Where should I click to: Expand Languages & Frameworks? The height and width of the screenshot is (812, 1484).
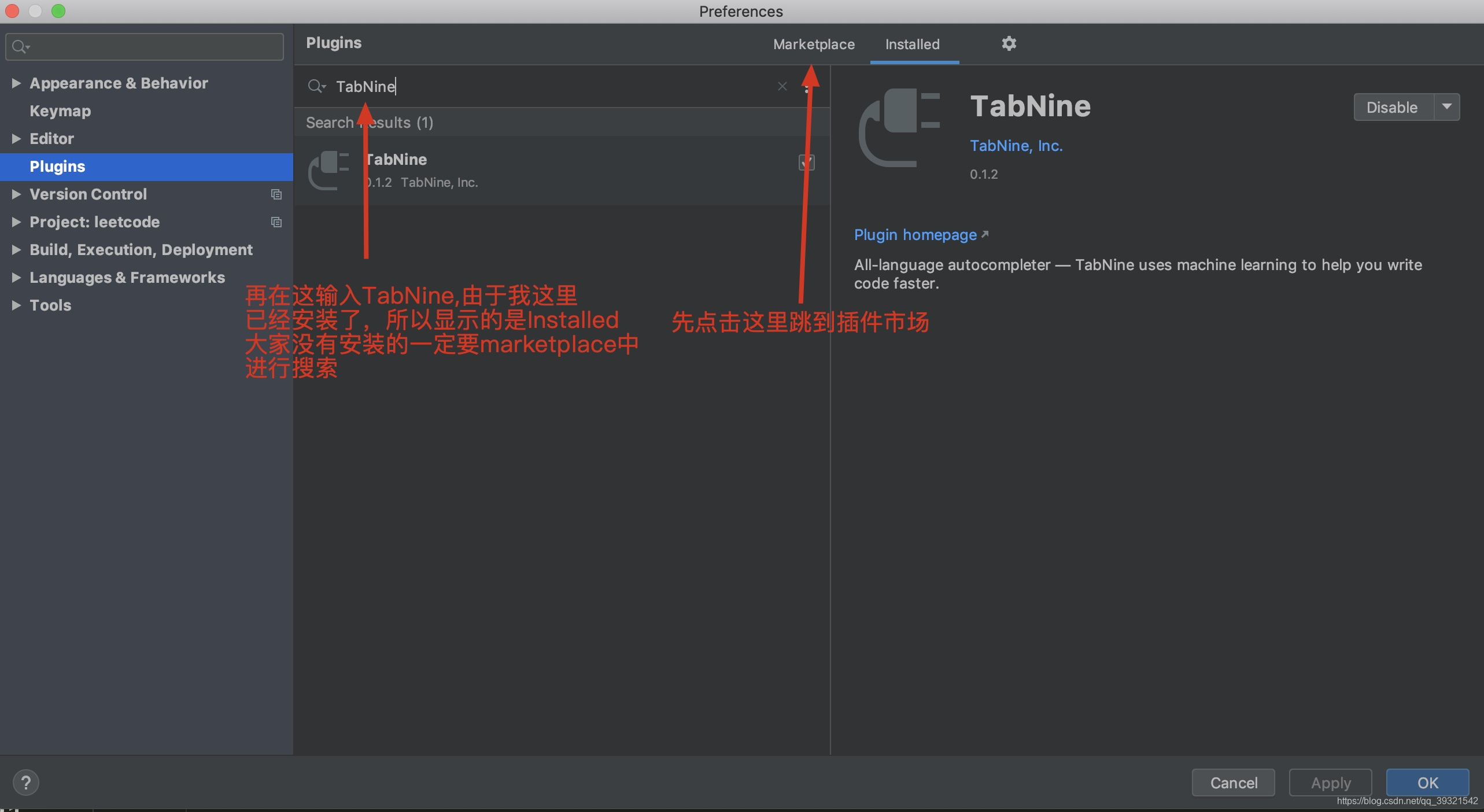(16, 278)
